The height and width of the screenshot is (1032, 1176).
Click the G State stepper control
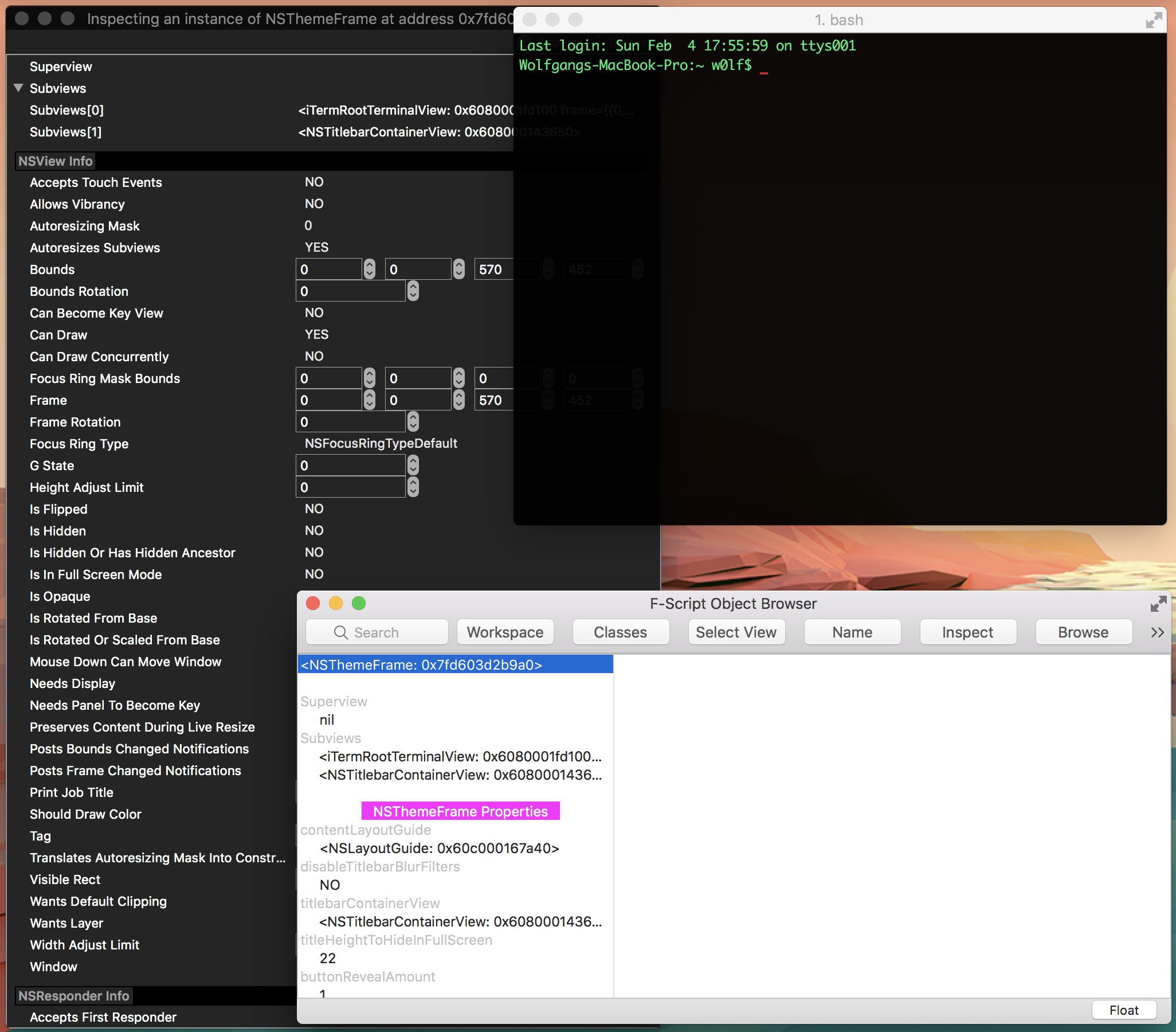tap(413, 465)
